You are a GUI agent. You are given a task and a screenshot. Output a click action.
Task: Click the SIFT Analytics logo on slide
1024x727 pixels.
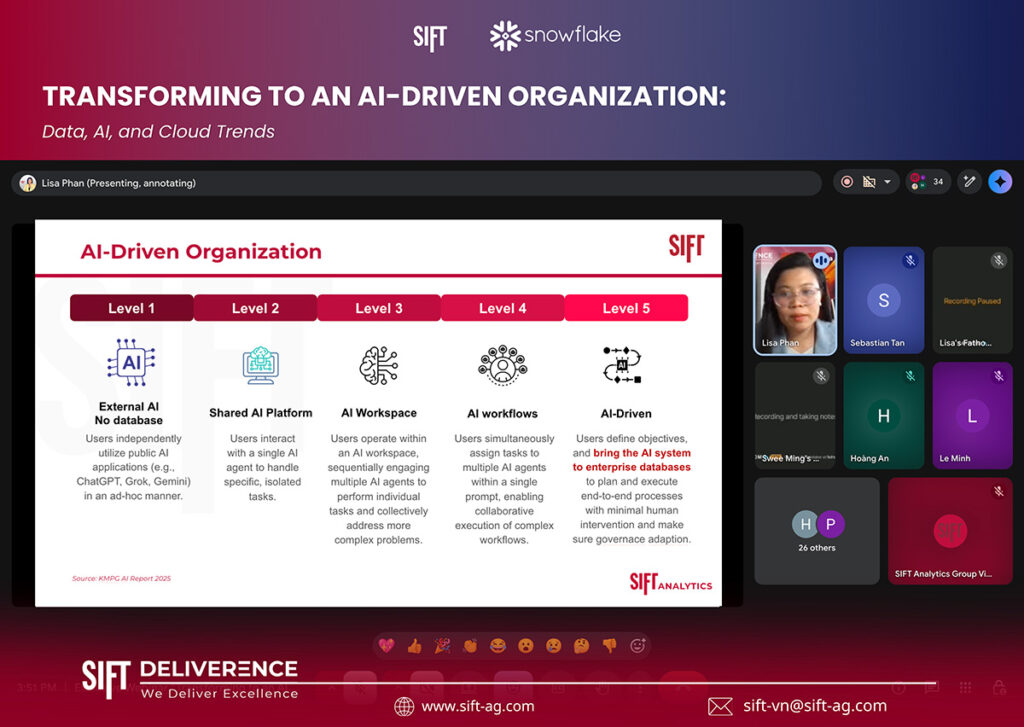pyautogui.click(x=671, y=583)
